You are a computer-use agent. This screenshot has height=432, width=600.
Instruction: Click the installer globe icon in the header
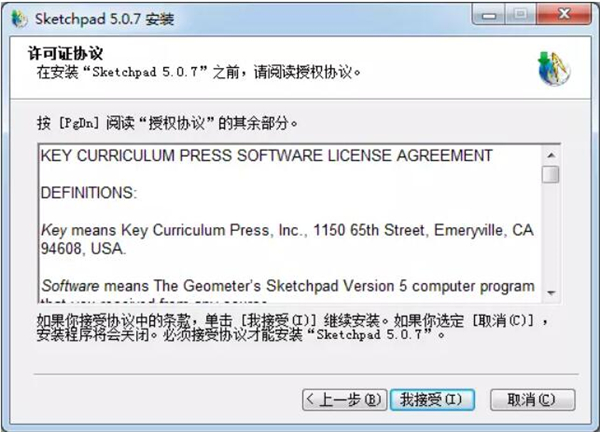click(554, 69)
